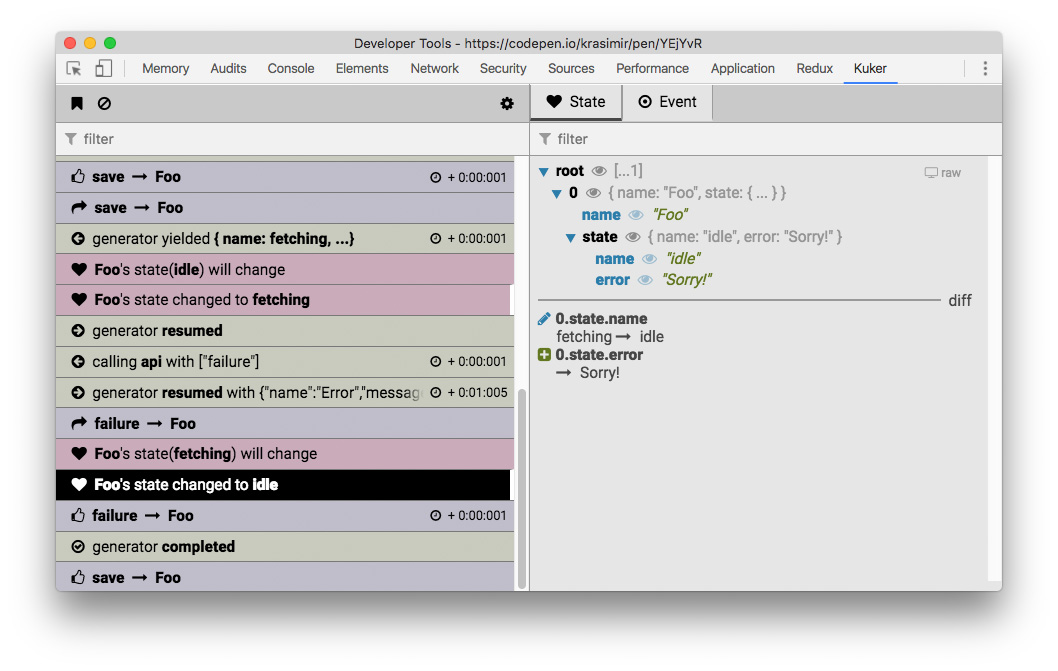Collapse the state tree node
Viewport: 1058px width, 671px height.
click(x=570, y=238)
